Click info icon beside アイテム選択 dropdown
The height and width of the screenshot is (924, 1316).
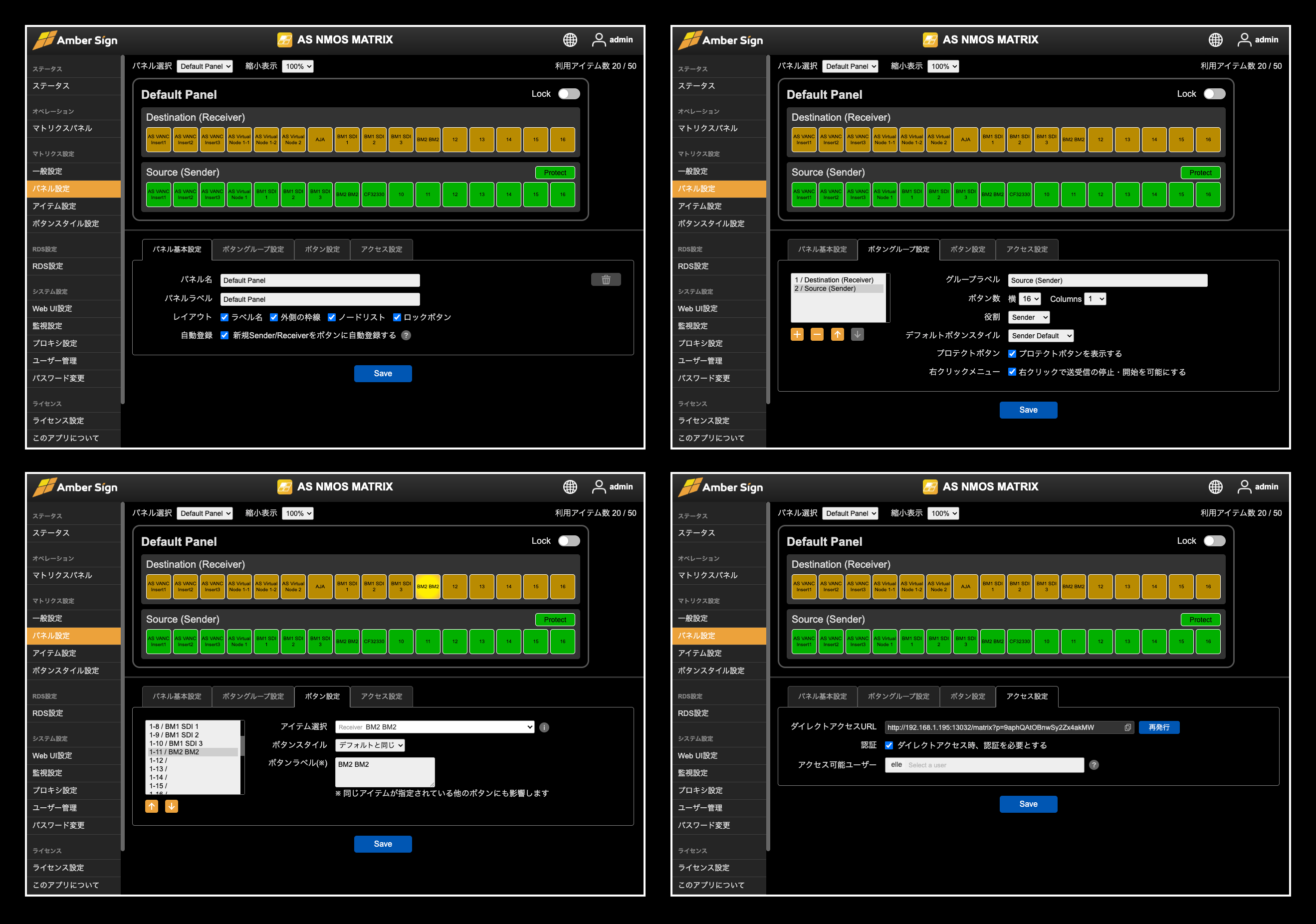(544, 727)
